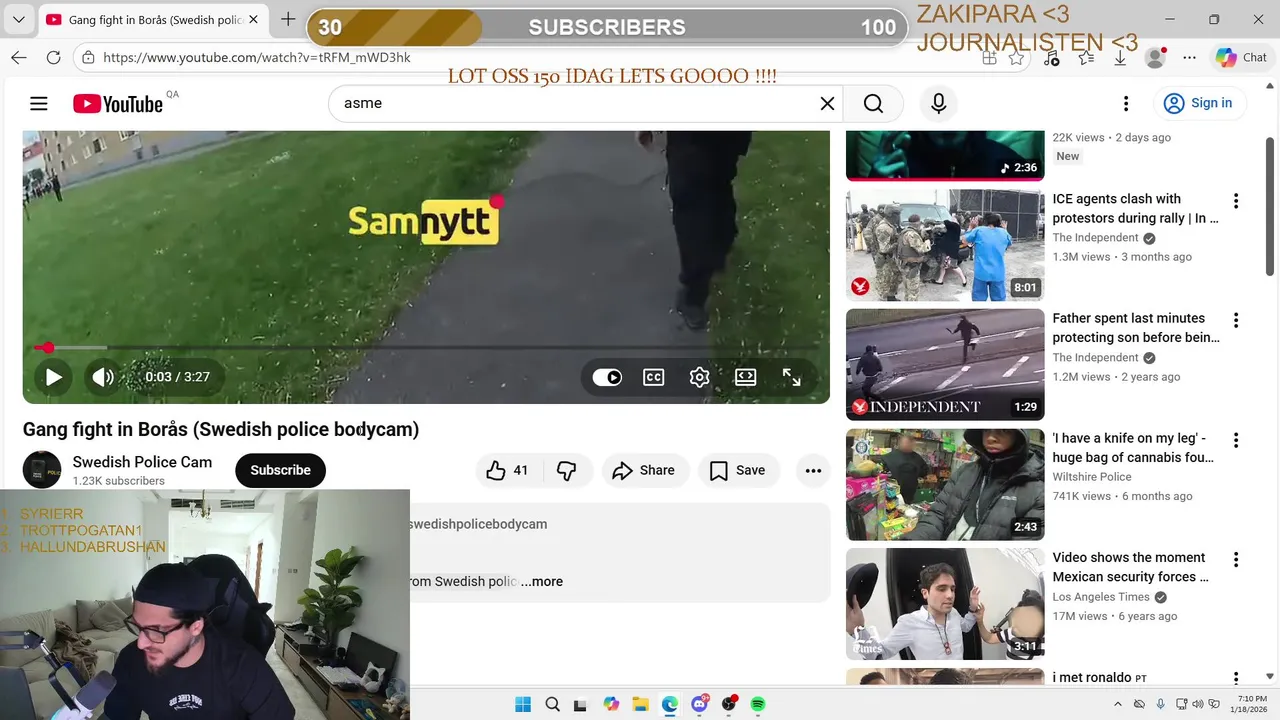
Task: Play the video
Action: pyautogui.click(x=54, y=377)
